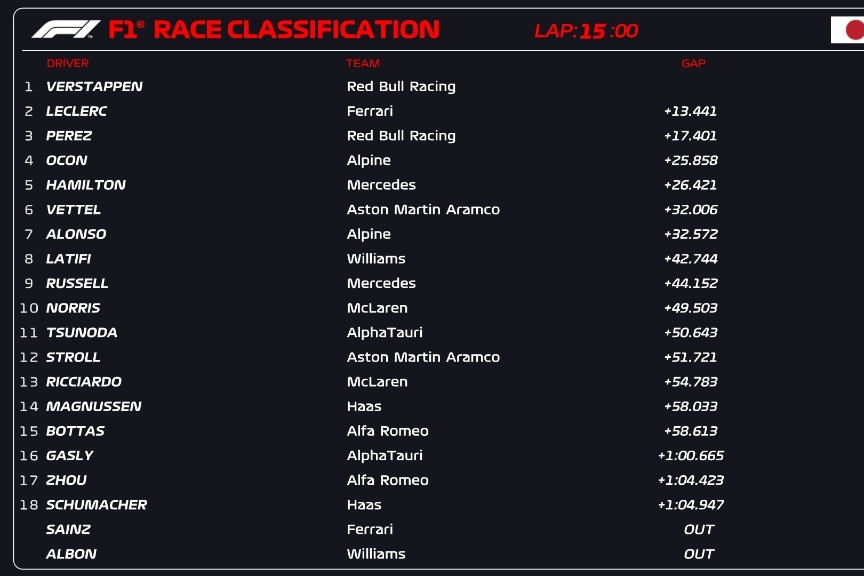The image size is (864, 576).
Task: Click the OUT status for ALBON
Action: click(699, 554)
